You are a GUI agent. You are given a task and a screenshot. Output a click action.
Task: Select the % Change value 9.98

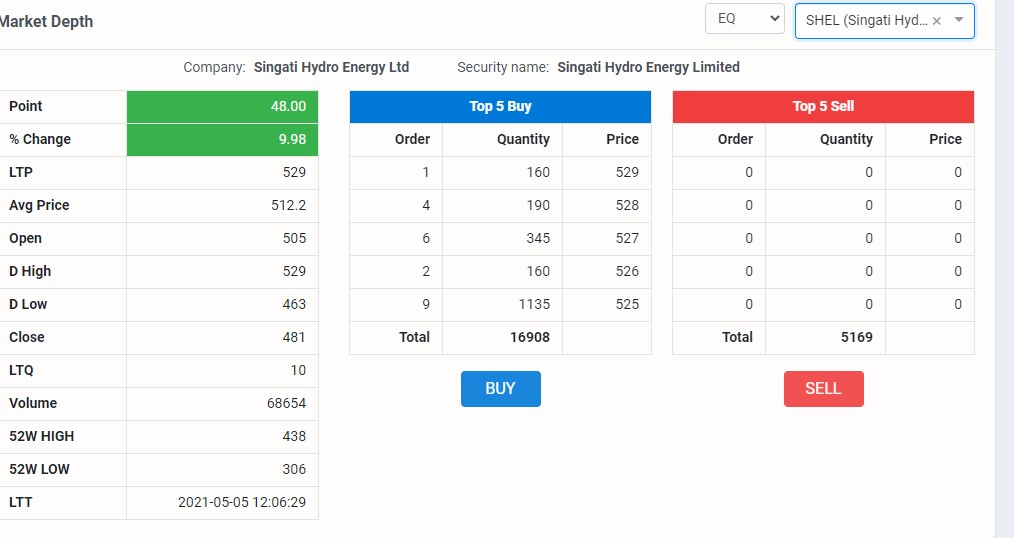pyautogui.click(x=292, y=139)
